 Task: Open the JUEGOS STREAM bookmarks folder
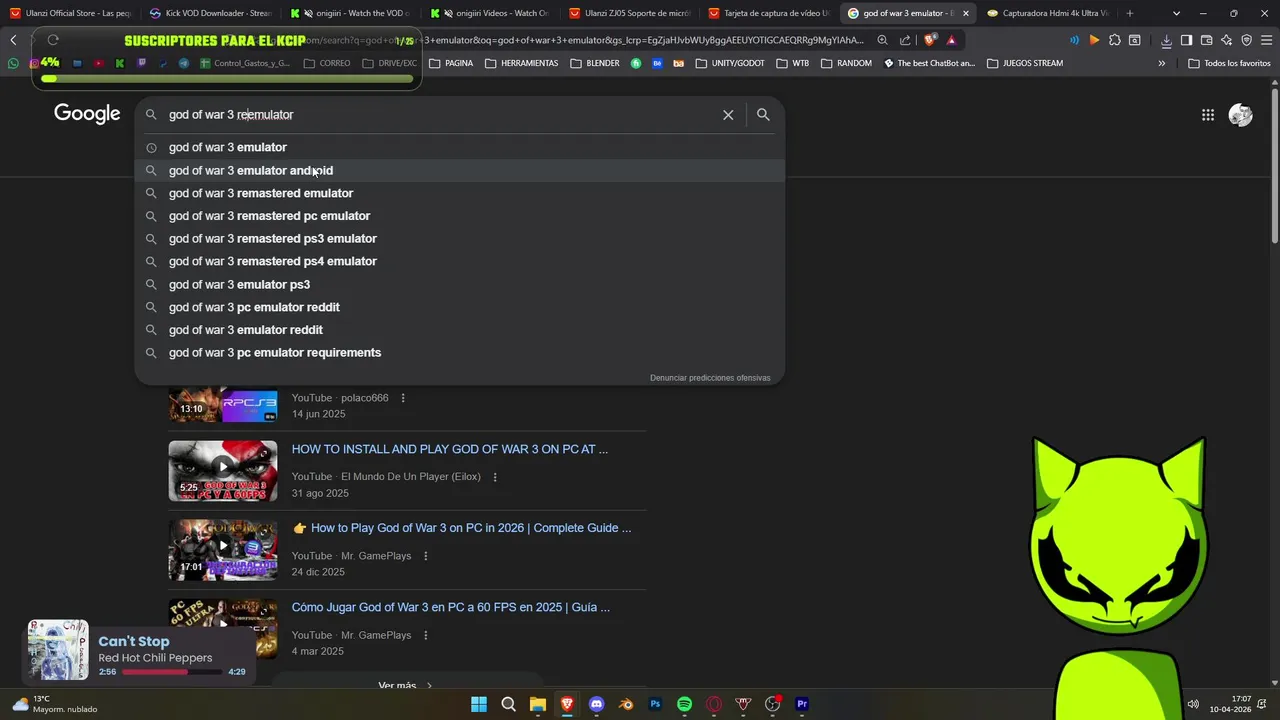point(1025,63)
